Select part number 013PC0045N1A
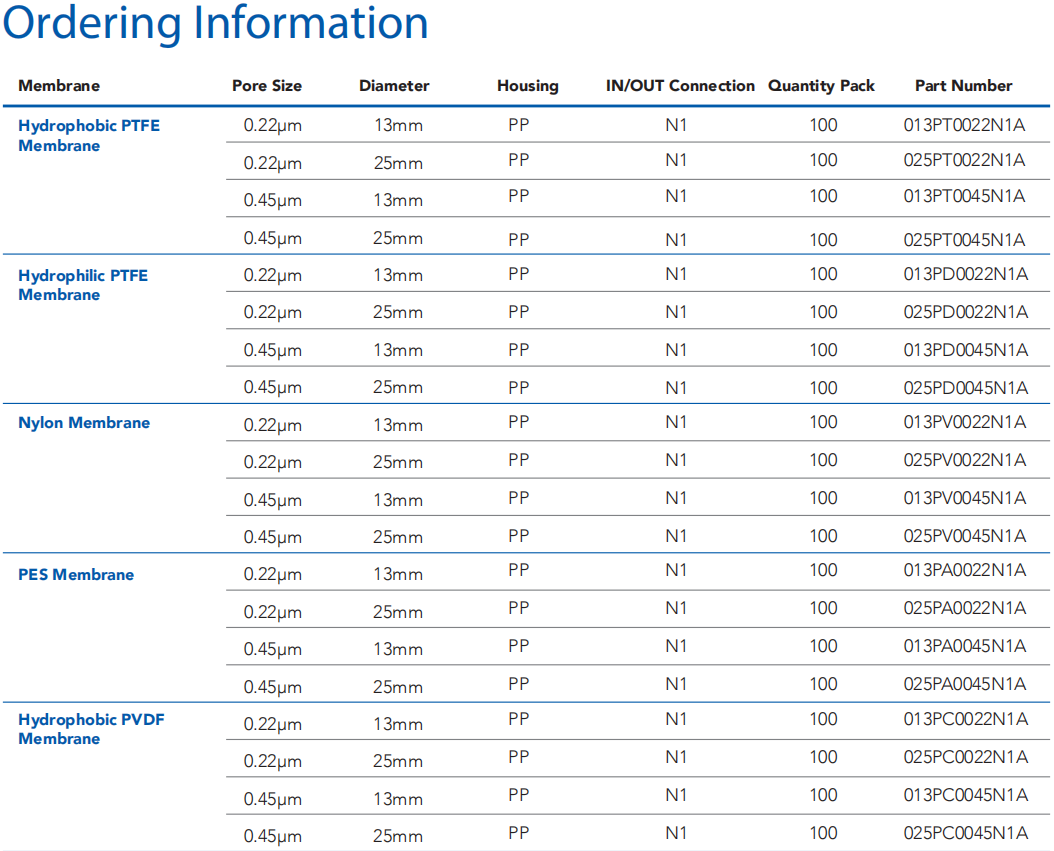Screen dimensions: 1054x851 [966, 795]
